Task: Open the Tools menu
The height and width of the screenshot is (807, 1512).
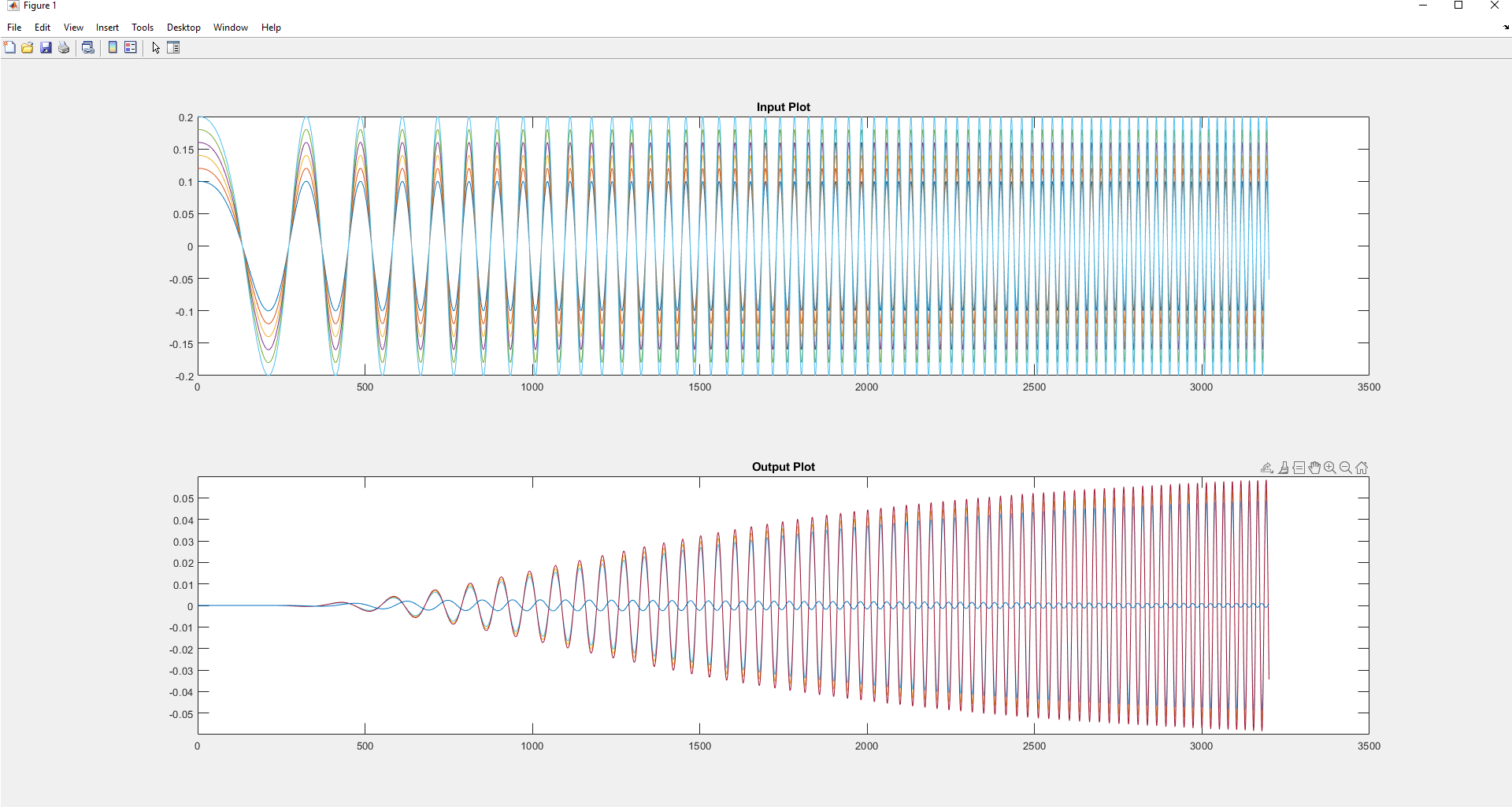Action: pyautogui.click(x=142, y=27)
